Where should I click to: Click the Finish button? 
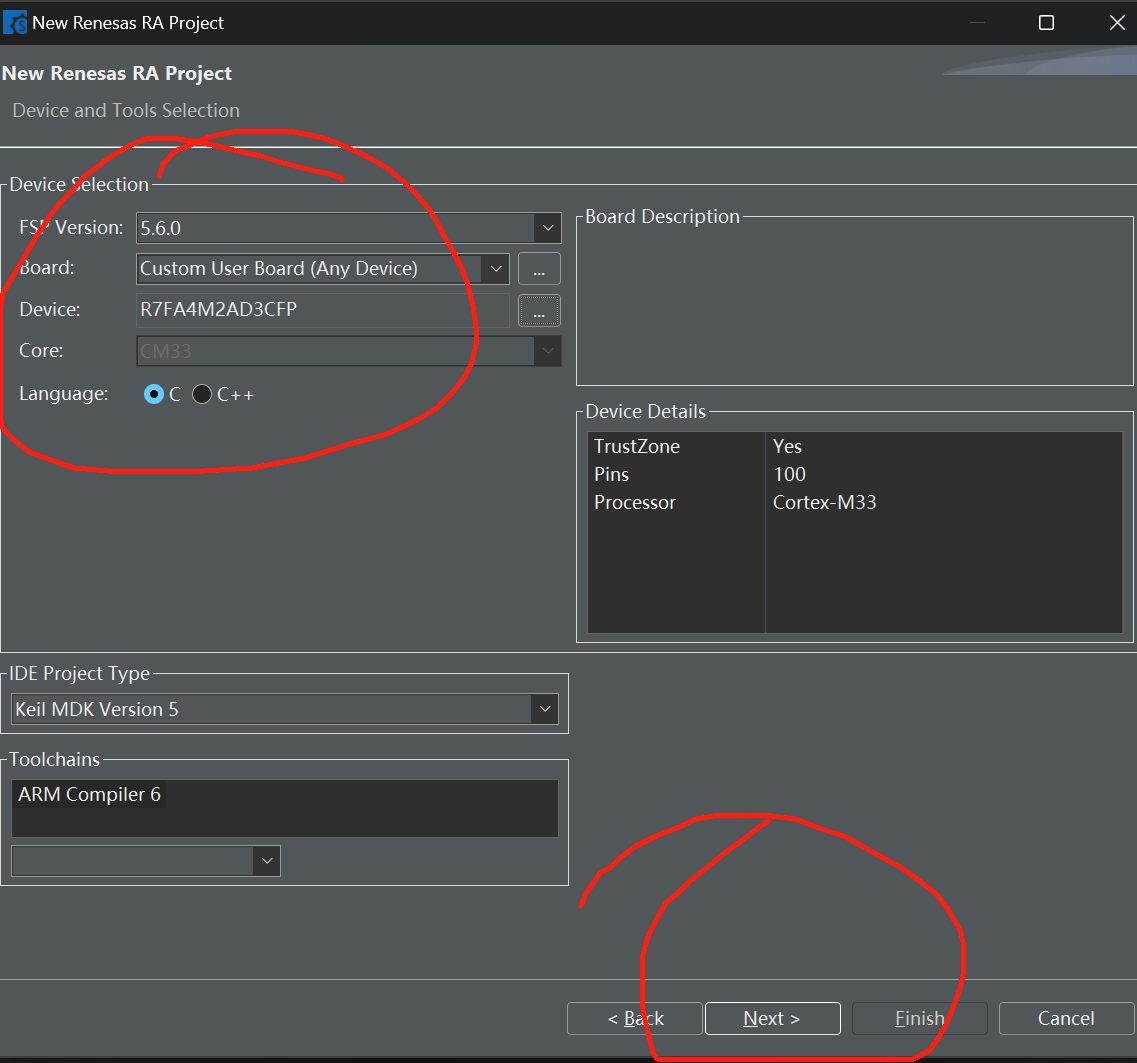(919, 1019)
